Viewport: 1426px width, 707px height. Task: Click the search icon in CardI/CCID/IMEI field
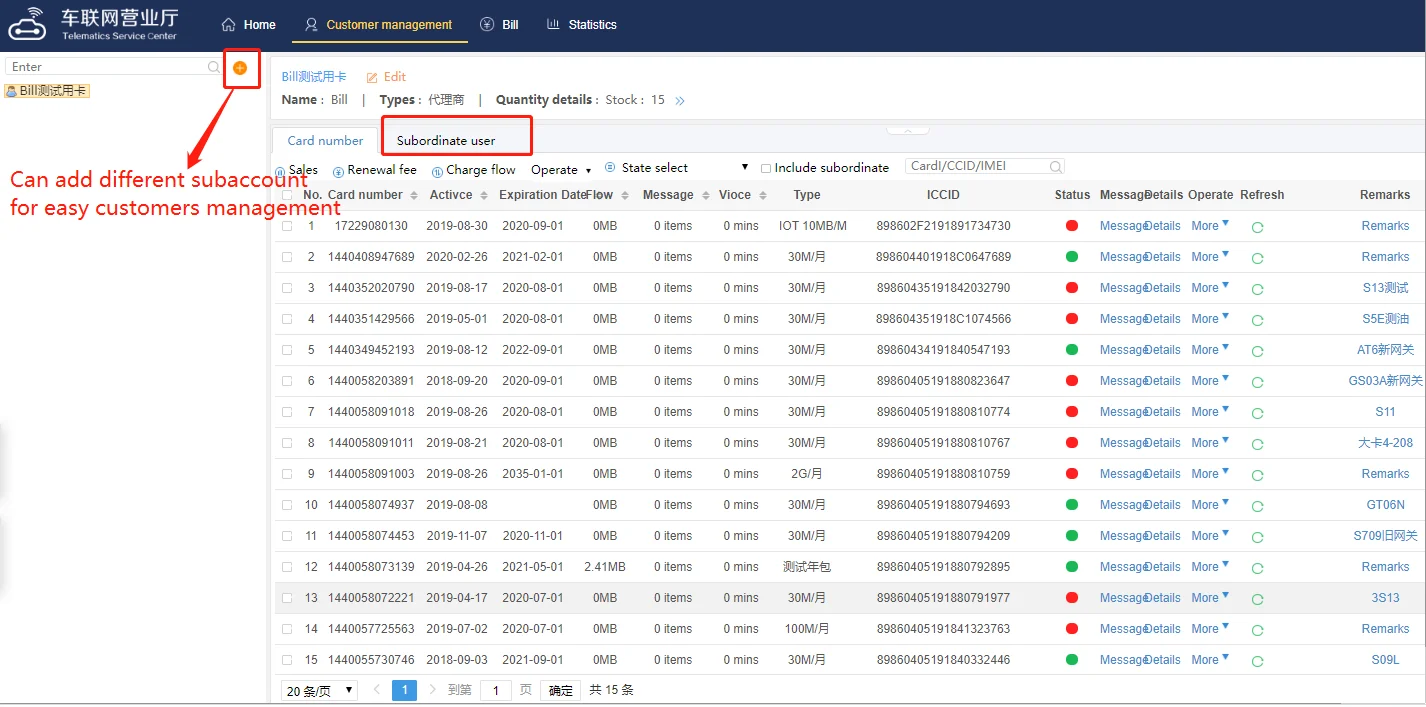coord(1055,167)
